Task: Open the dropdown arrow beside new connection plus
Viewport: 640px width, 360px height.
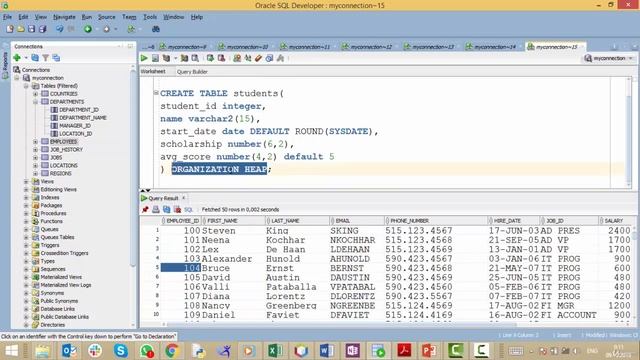Action: (26, 58)
